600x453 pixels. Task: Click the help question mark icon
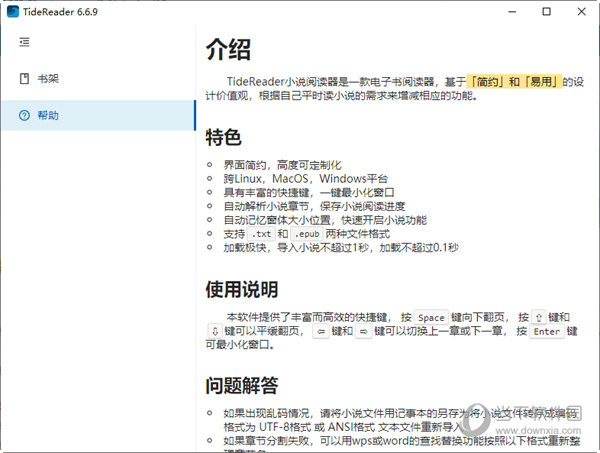(x=24, y=115)
